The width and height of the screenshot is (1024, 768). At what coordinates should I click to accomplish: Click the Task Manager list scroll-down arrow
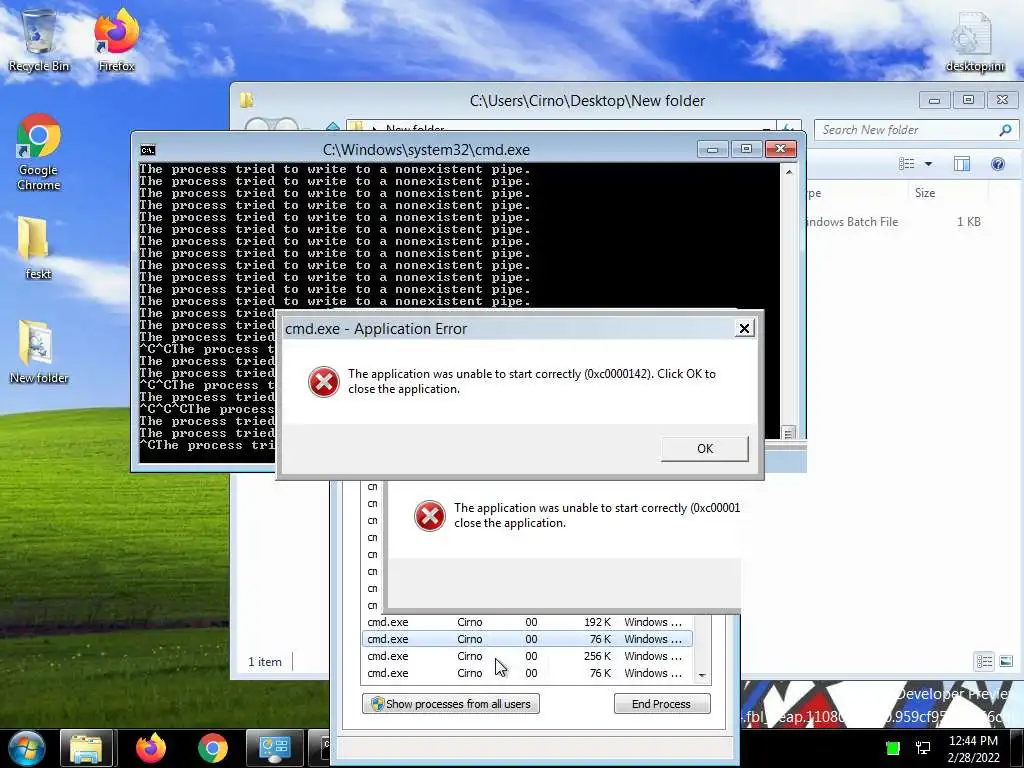point(702,675)
